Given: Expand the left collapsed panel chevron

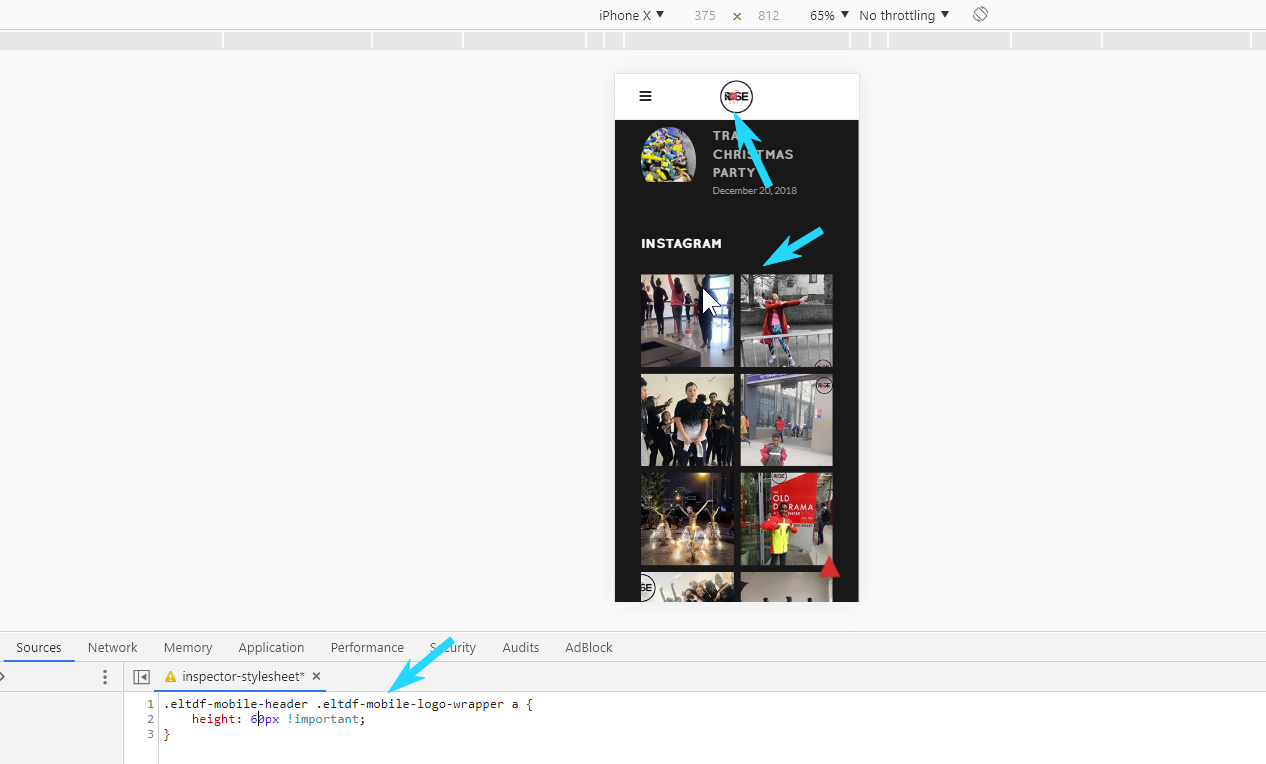Looking at the screenshot, I should 3,677.
